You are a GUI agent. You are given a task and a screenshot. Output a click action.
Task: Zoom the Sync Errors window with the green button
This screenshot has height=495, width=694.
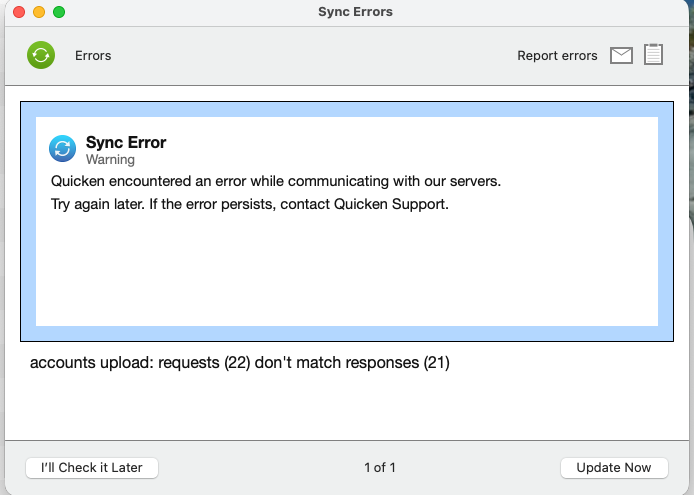pyautogui.click(x=59, y=12)
